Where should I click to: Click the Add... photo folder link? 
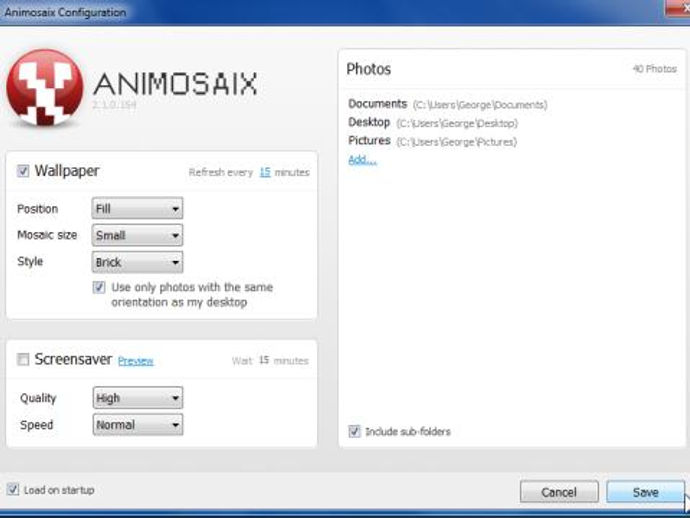point(362,160)
